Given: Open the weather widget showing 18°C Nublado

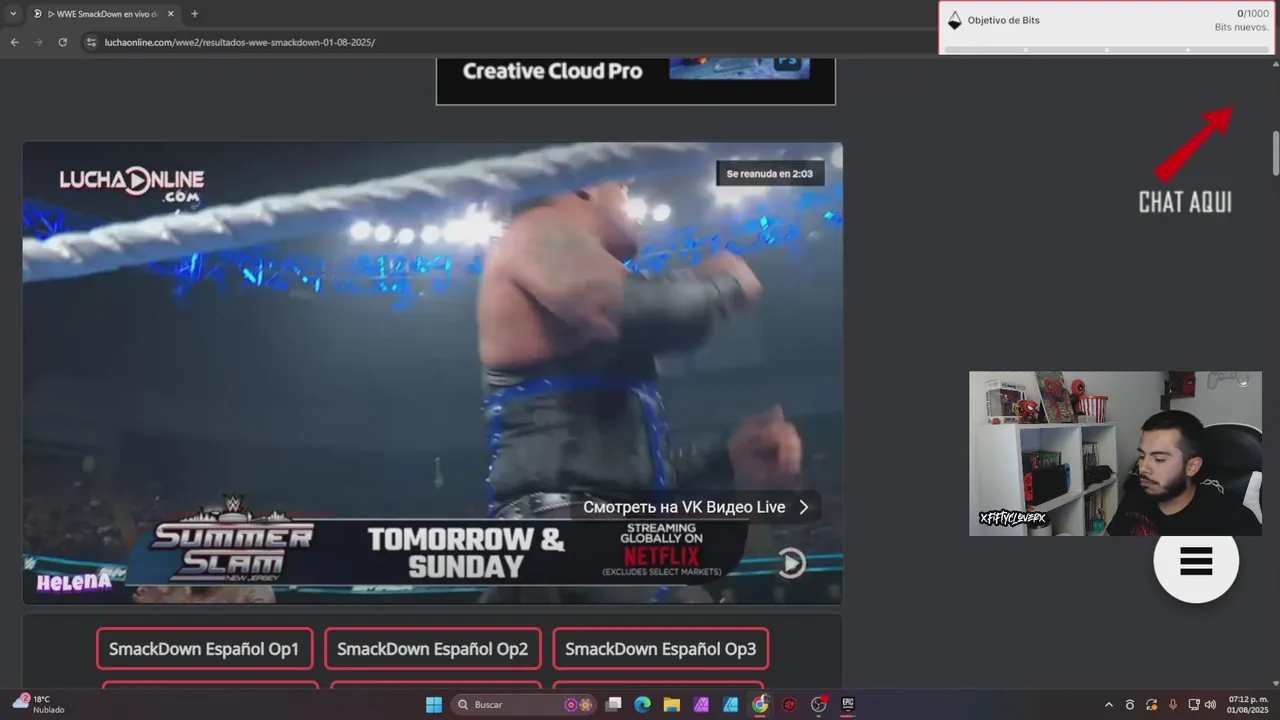Looking at the screenshot, I should click(38, 704).
